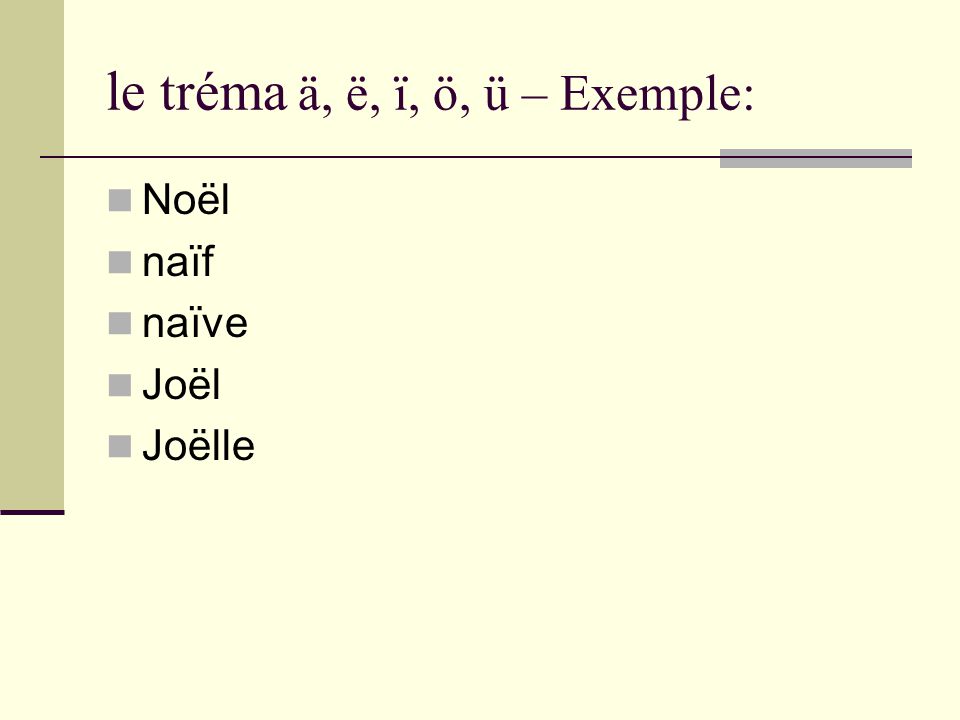Click the 'ü' character in the title
960x720 pixels.
(x=496, y=97)
